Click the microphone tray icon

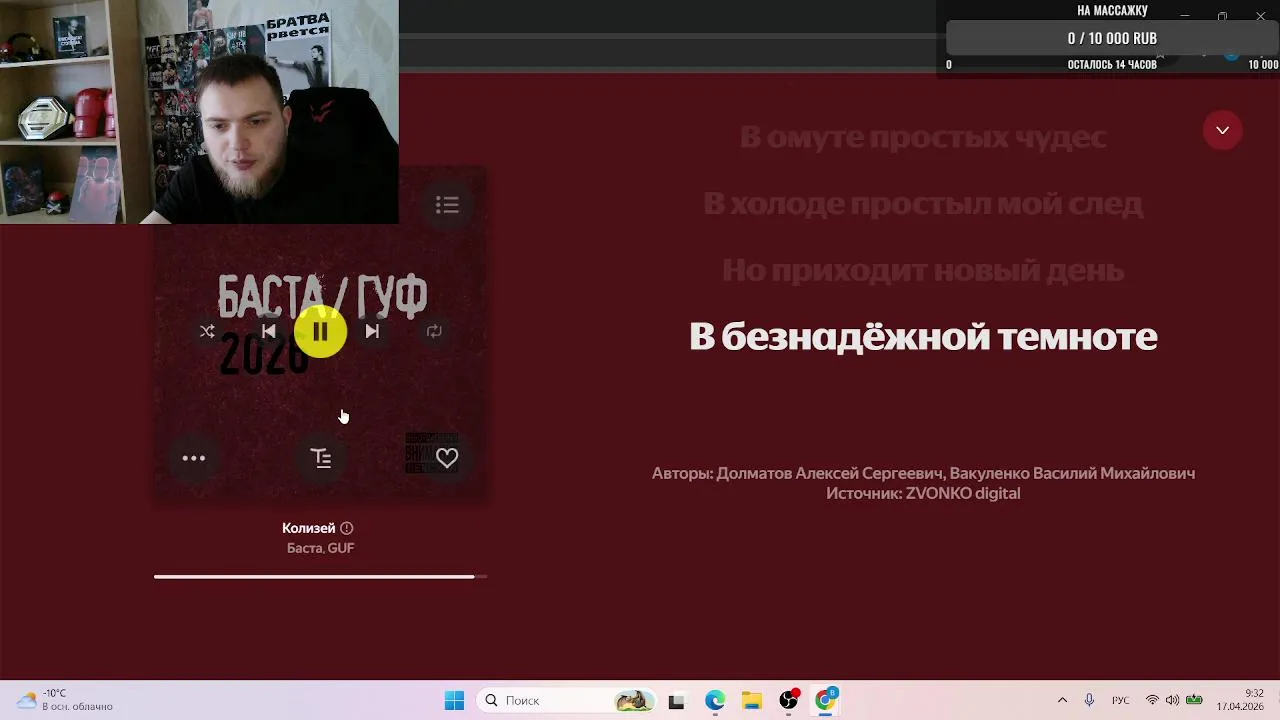click(1089, 701)
